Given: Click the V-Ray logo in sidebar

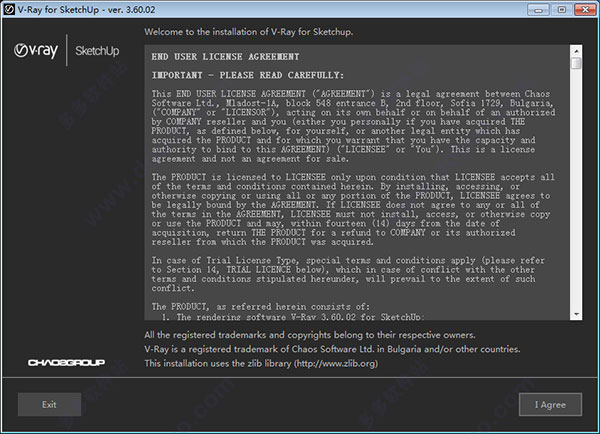Looking at the screenshot, I should tap(36, 51).
